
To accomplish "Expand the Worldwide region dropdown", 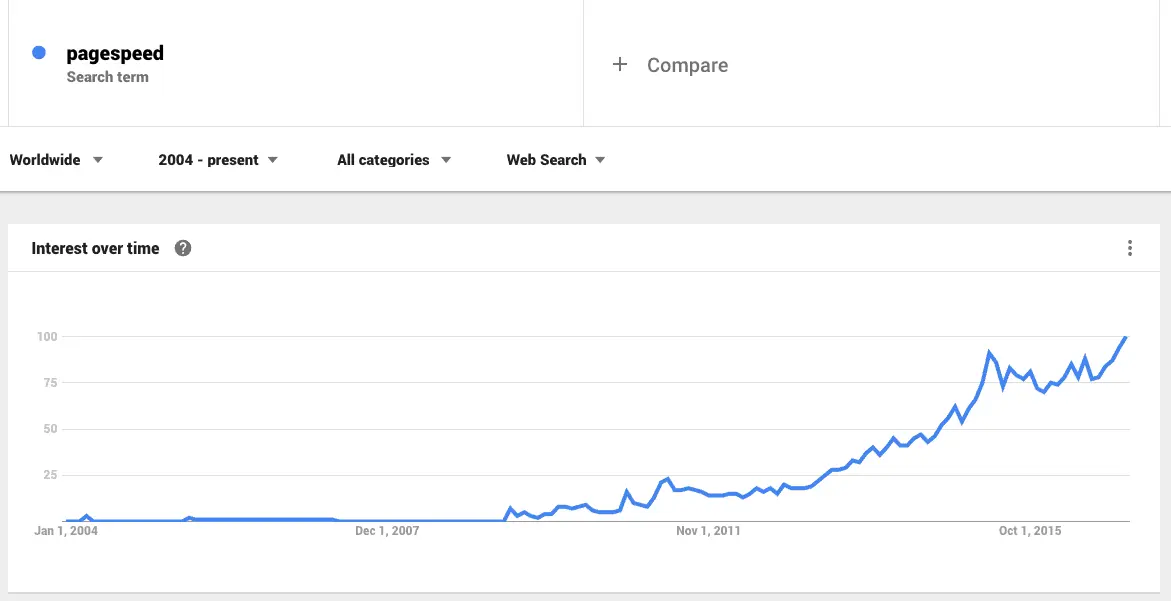I will point(56,160).
